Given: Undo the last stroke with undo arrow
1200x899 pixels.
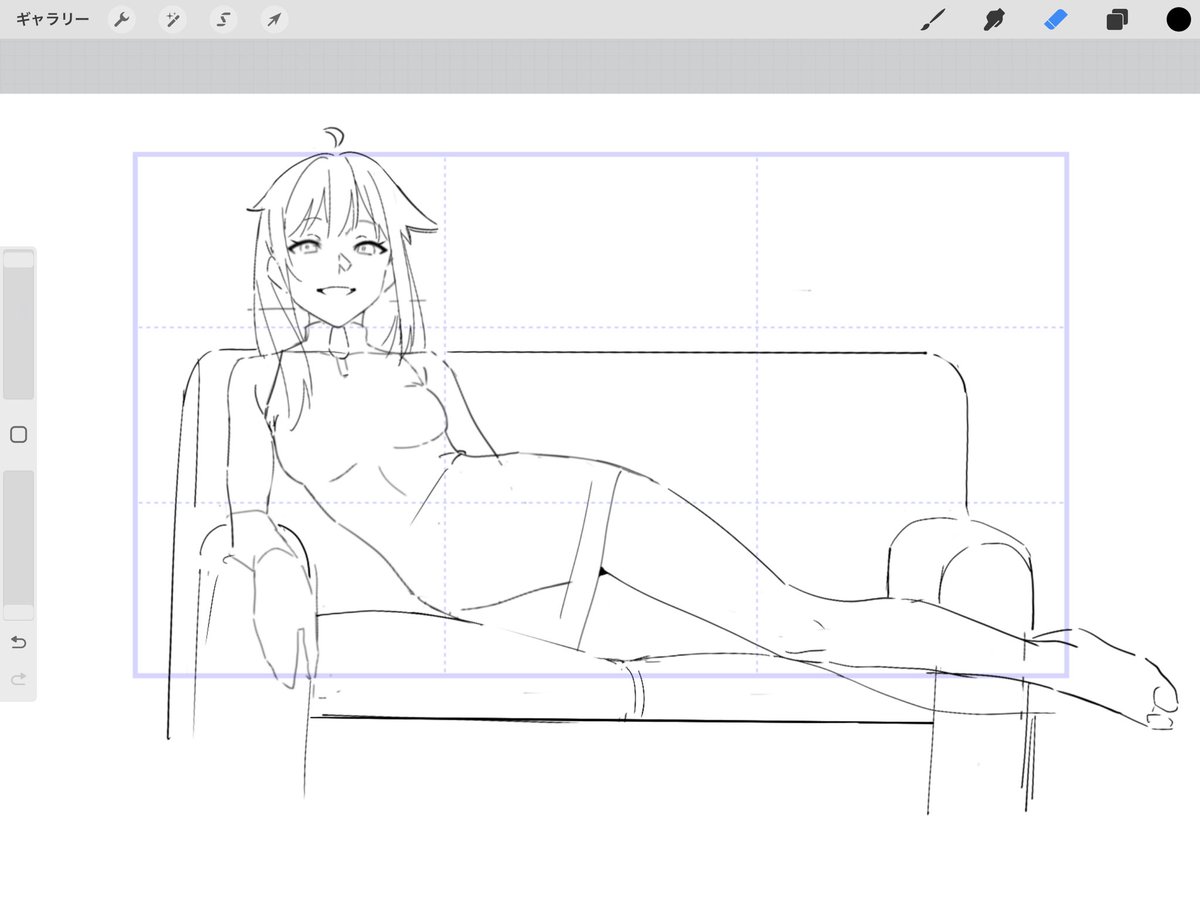Looking at the screenshot, I should pos(18,641).
